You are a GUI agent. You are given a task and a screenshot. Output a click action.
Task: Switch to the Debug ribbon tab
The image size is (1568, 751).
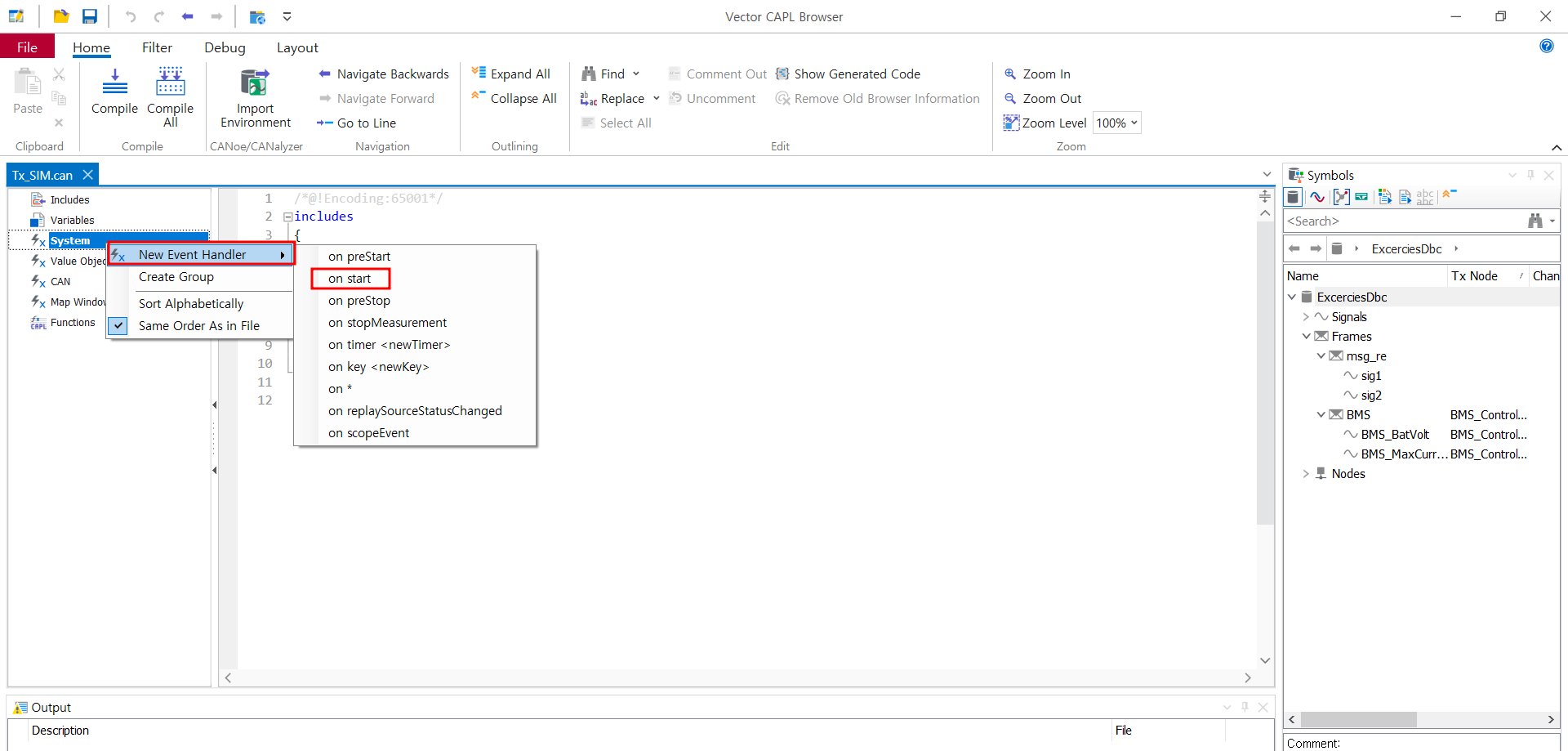pos(225,47)
